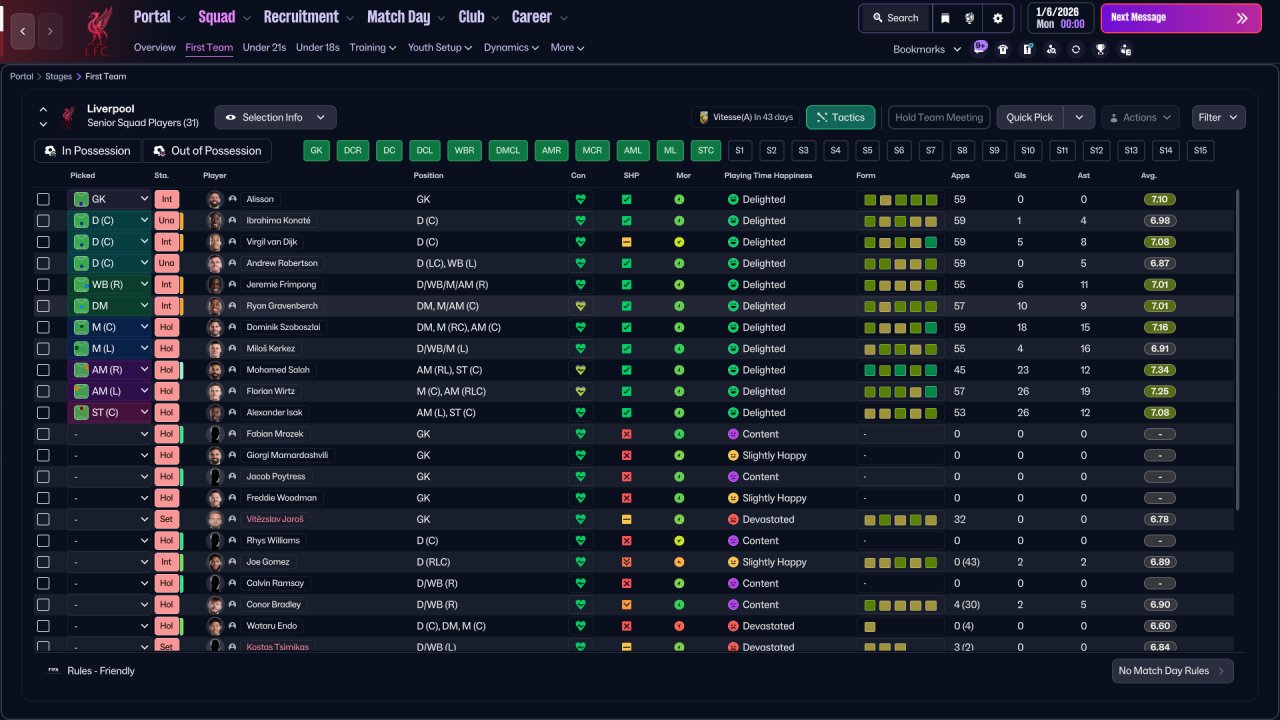Tick the checkbox for Alisson
This screenshot has height=720, width=1280.
(x=43, y=199)
